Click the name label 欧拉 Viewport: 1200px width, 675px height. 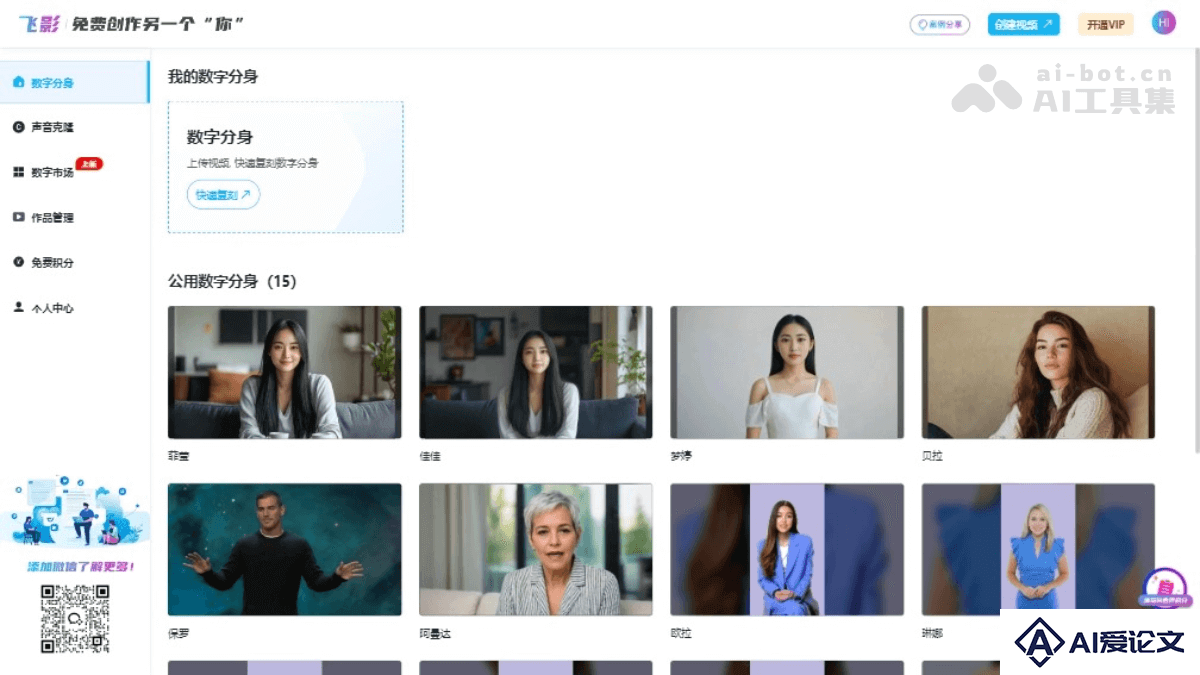pyautogui.click(x=681, y=633)
